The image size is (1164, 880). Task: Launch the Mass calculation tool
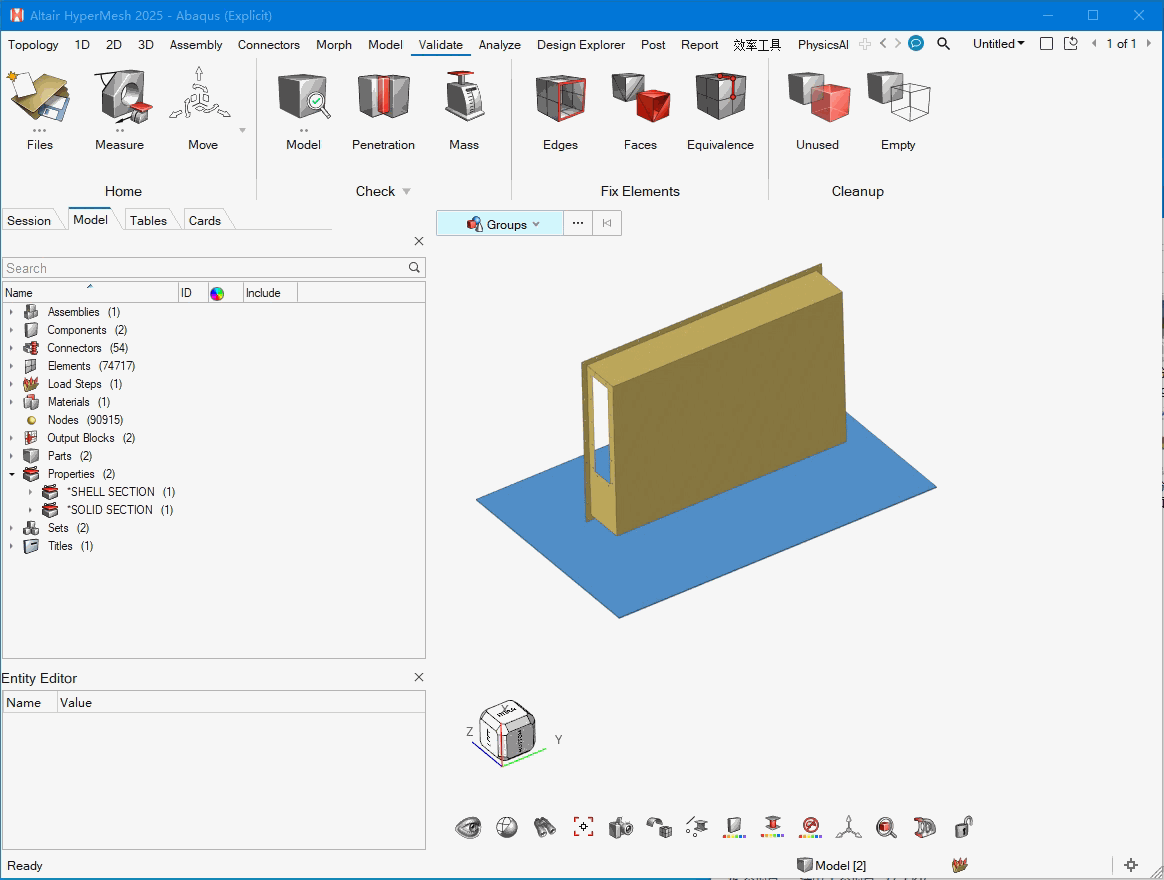(x=464, y=109)
